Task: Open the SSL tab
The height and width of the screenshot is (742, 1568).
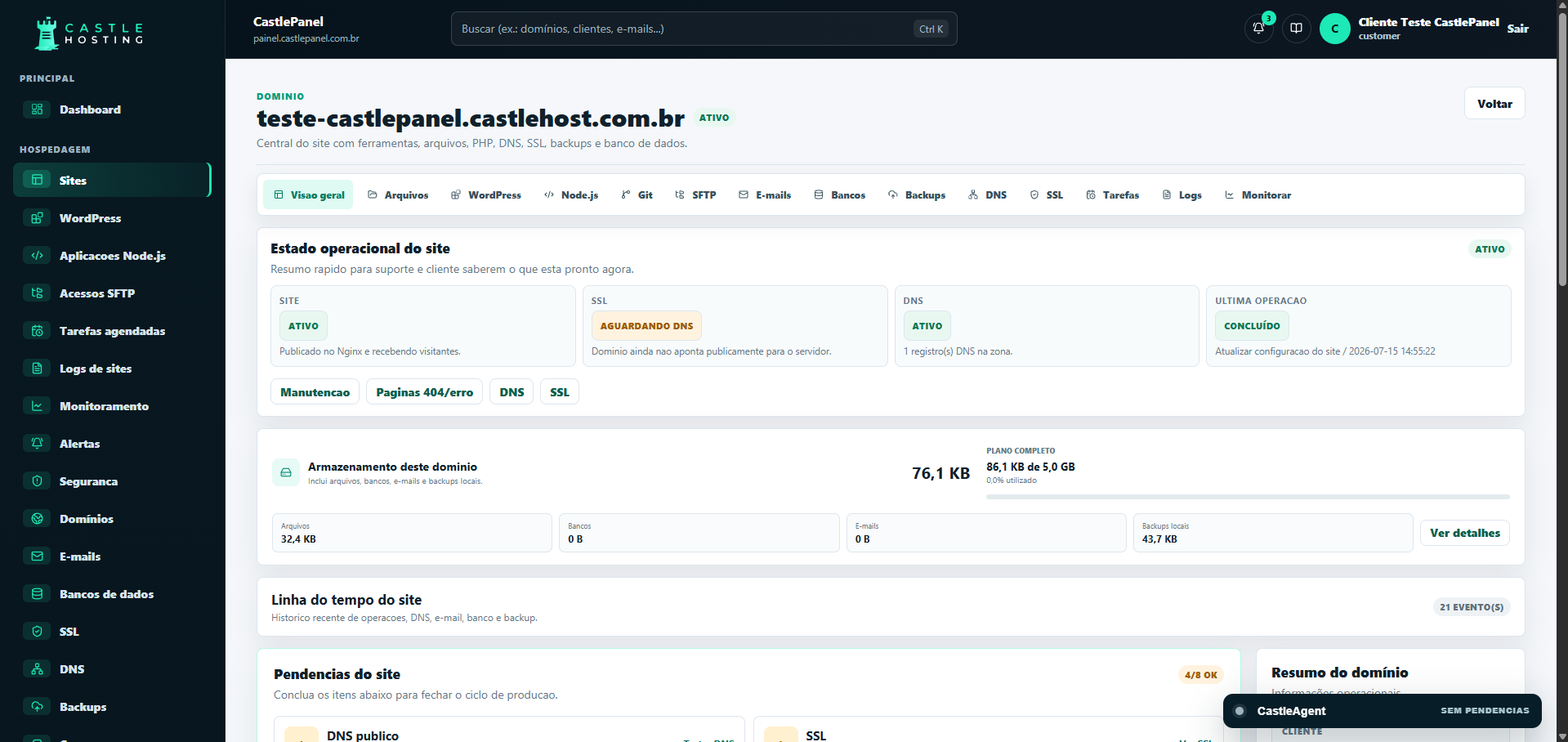Action: point(1047,194)
